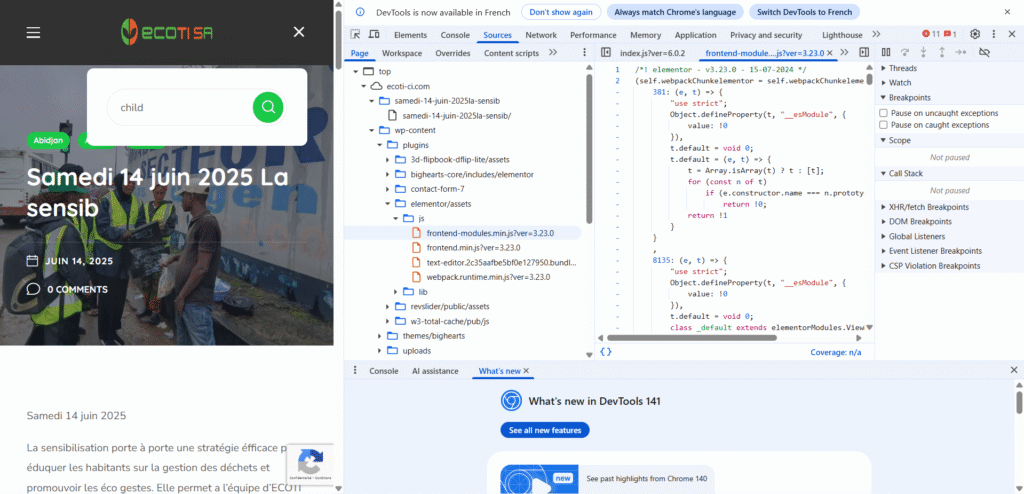Enable Pause on uncaught exceptions
Viewport: 1024px width, 494px height.
(884, 113)
